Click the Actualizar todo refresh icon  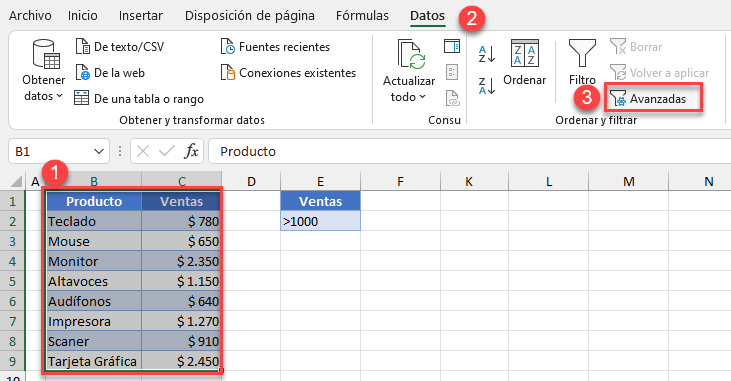(x=411, y=54)
